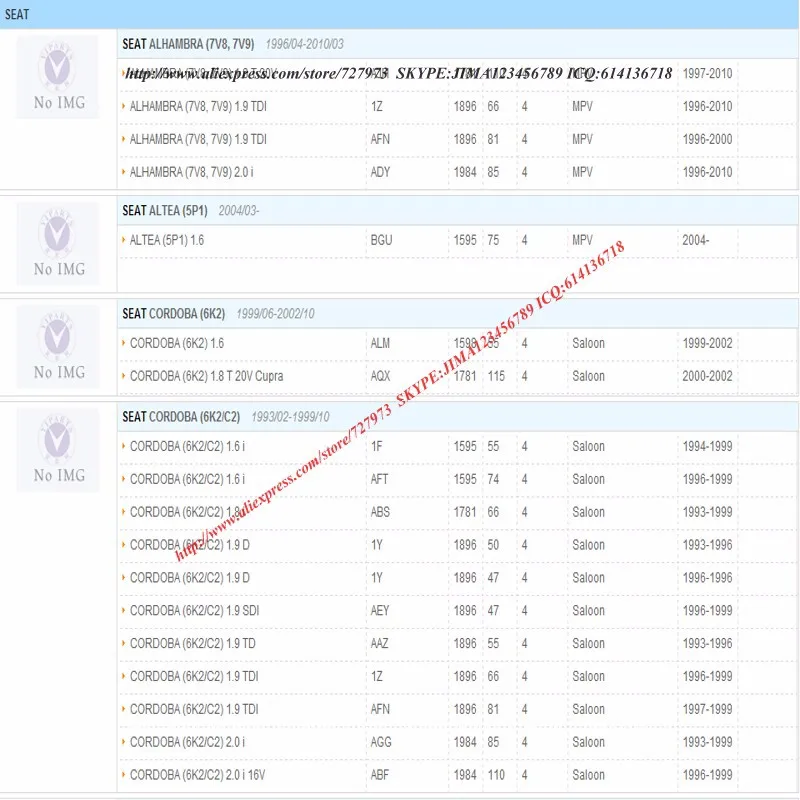Click the year range 1994-1999
The image size is (800, 800).
point(707,447)
